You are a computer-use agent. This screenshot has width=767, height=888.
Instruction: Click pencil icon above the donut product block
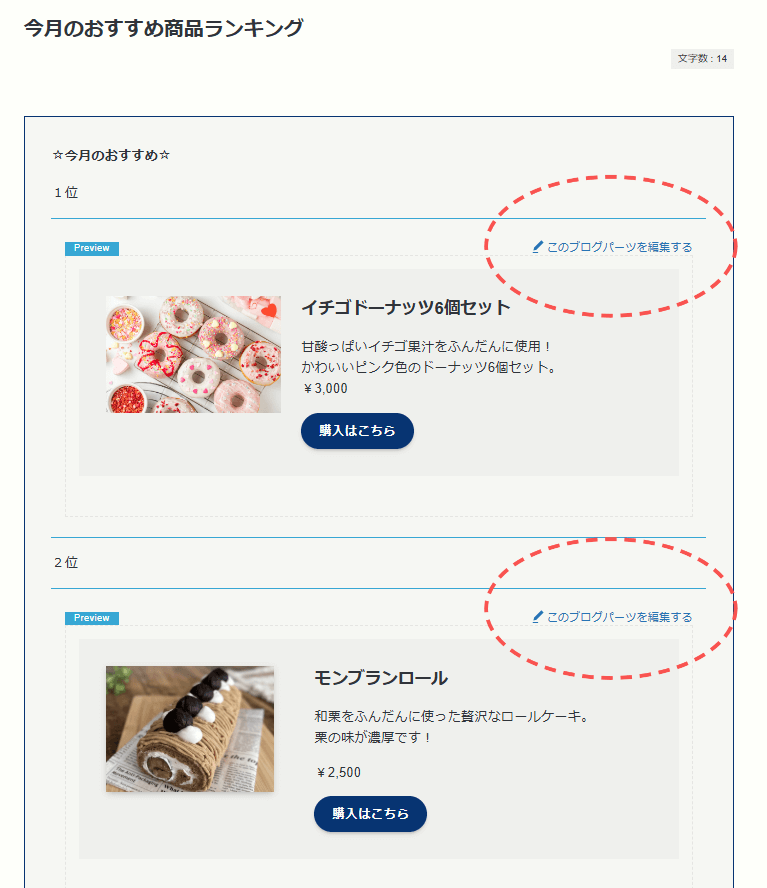pos(538,247)
